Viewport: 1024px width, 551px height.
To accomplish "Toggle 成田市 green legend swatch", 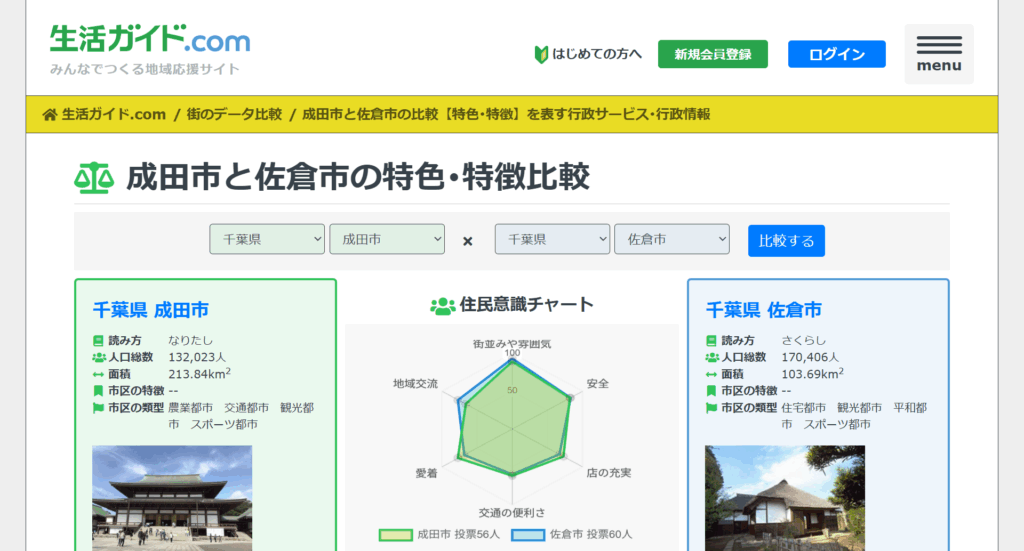I will 396,535.
